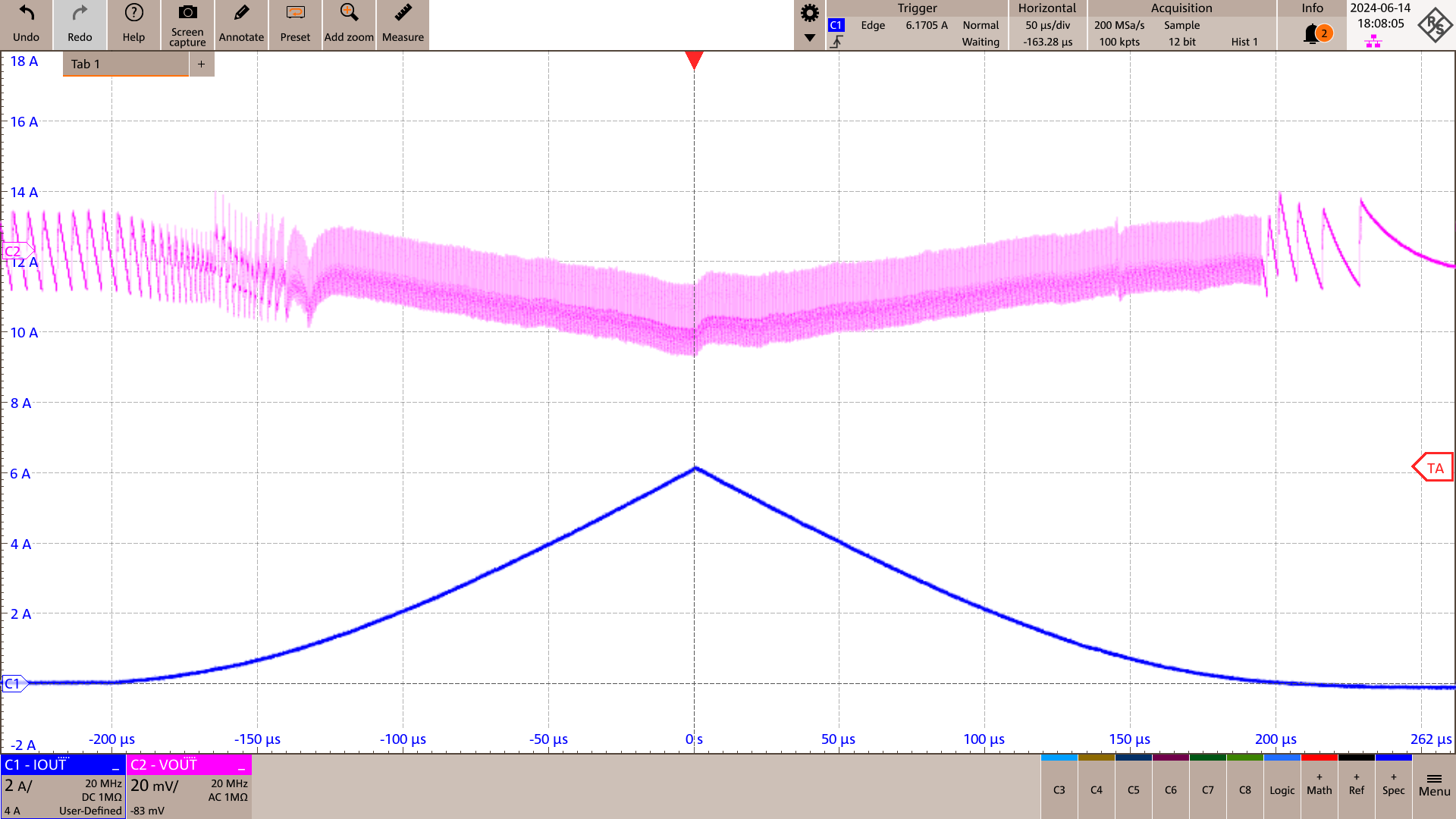The width and height of the screenshot is (1456, 819).
Task: Open Help question mark icon
Action: pyautogui.click(x=133, y=14)
